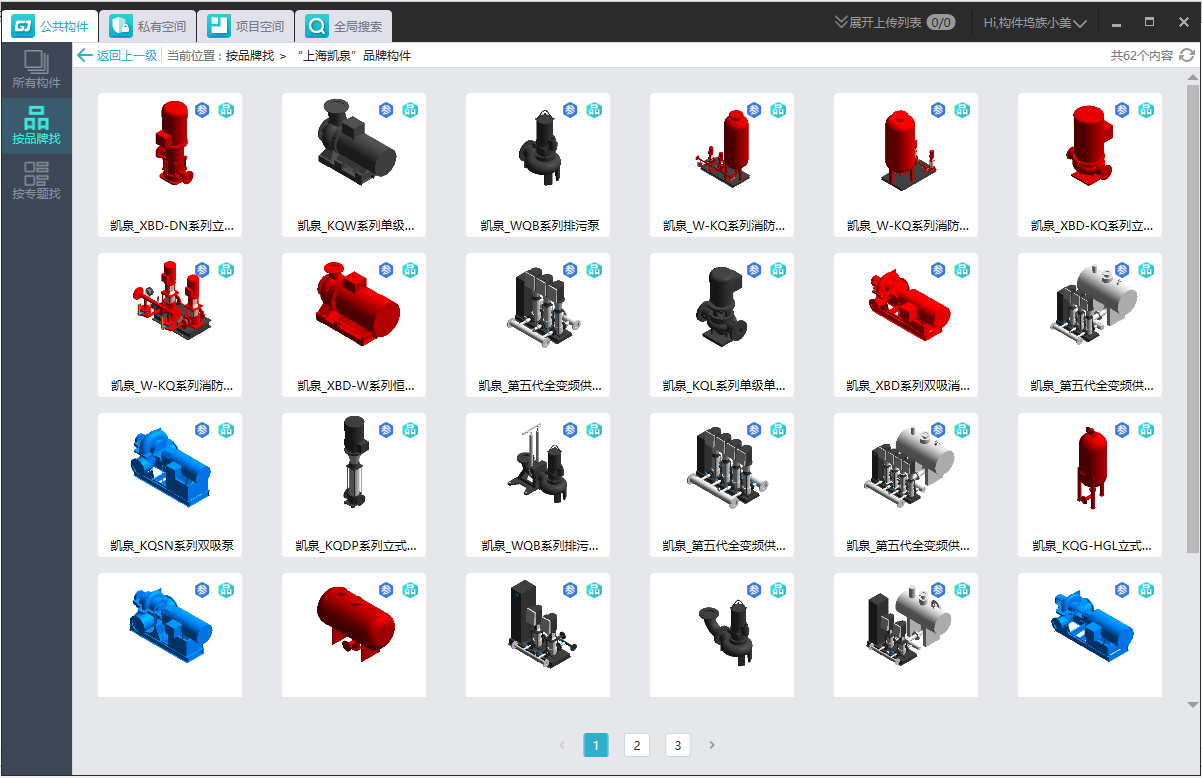
Task: Click 按品牌找 in the breadcrumb path
Action: point(250,56)
